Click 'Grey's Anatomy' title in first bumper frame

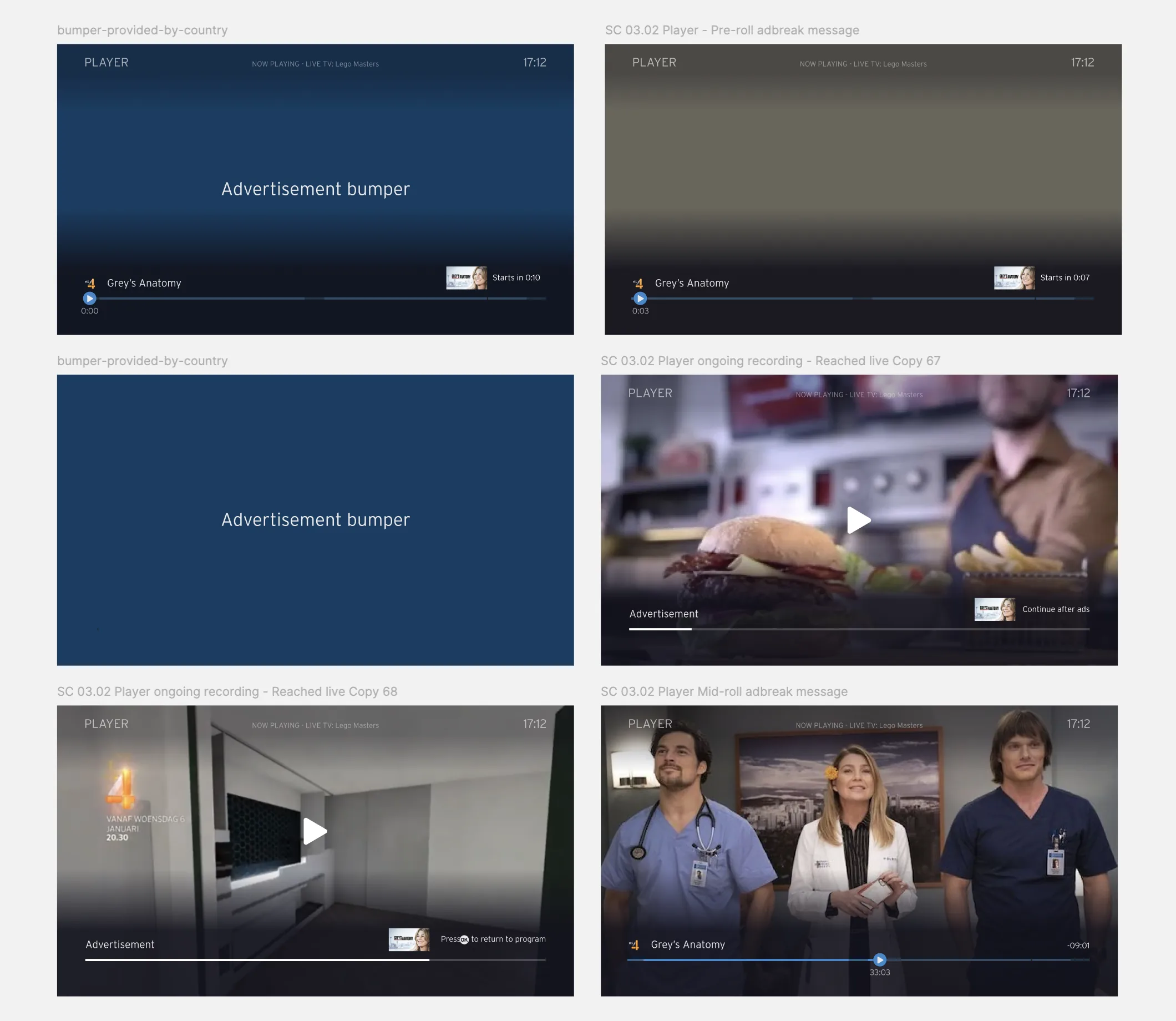144,283
